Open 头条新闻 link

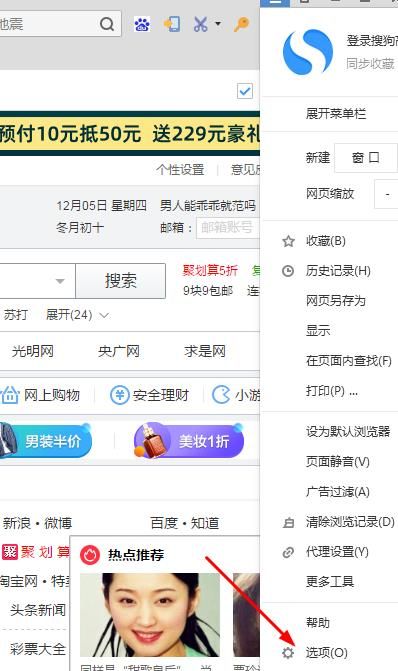point(38,609)
